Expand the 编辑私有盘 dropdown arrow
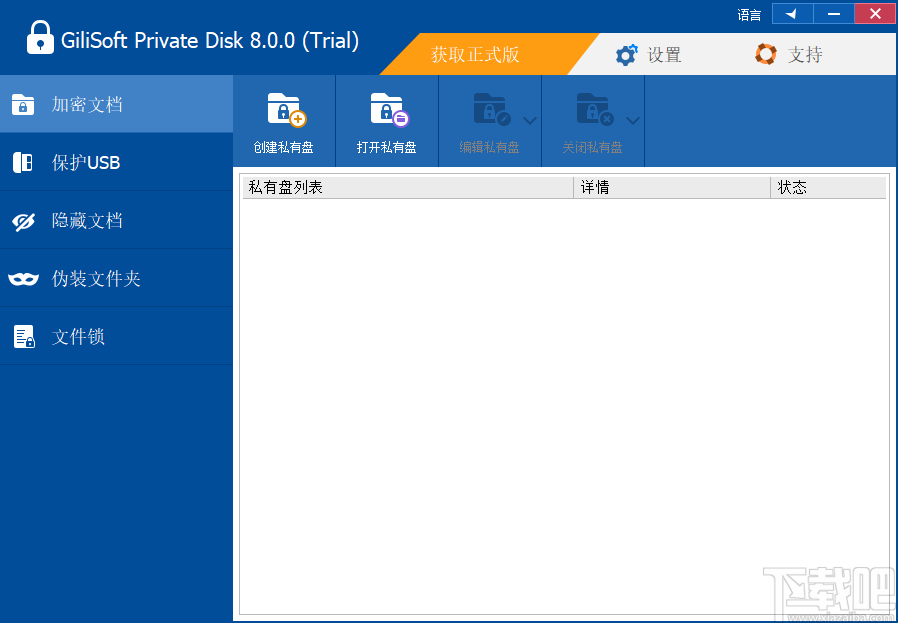The height and width of the screenshot is (623, 898). (527, 121)
